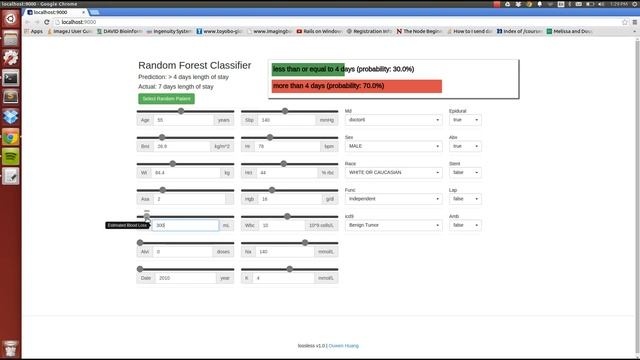Open the notification bell in the top panel

(540, 4)
